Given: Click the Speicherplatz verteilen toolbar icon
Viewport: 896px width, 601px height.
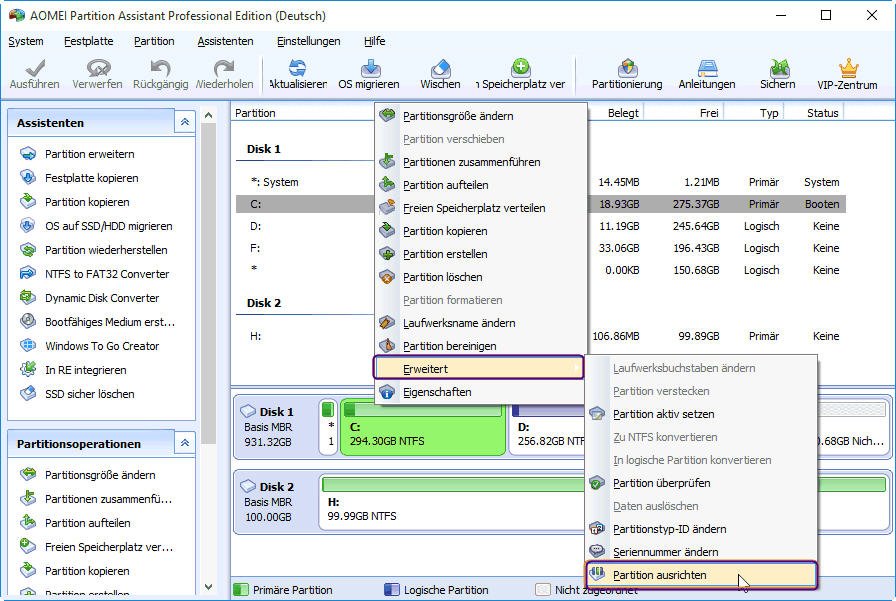Looking at the screenshot, I should tap(521, 67).
